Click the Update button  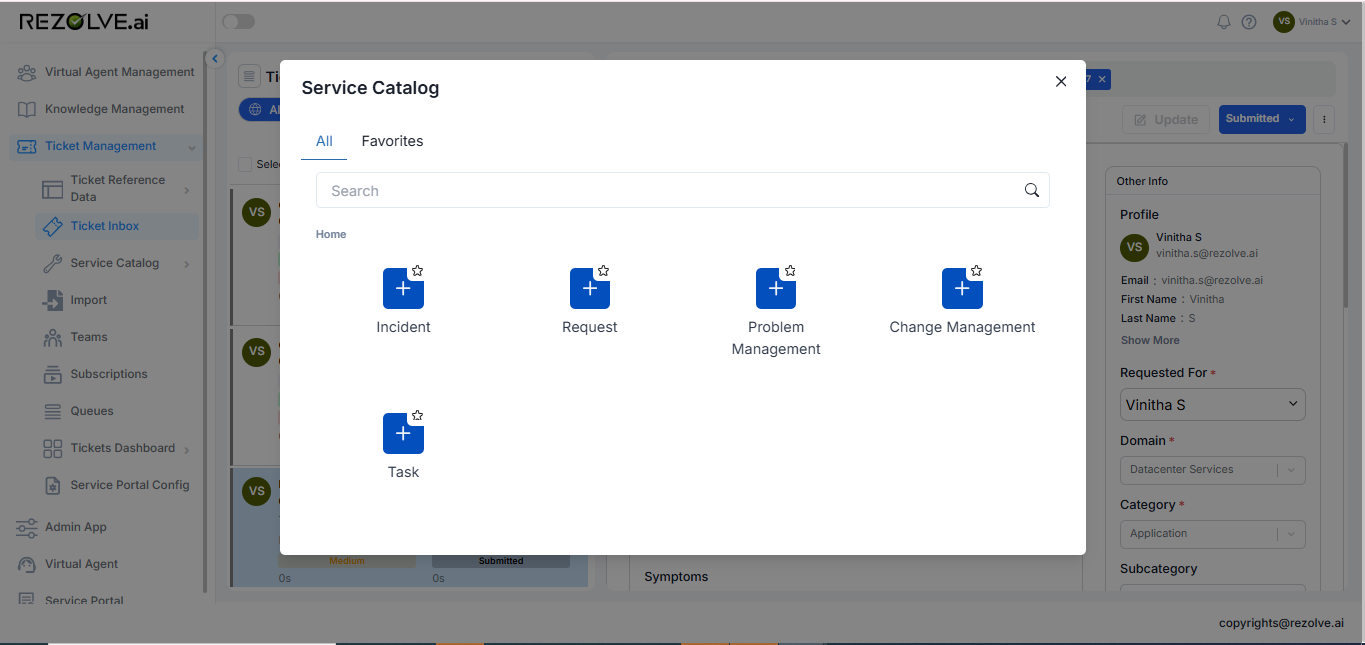[1165, 119]
